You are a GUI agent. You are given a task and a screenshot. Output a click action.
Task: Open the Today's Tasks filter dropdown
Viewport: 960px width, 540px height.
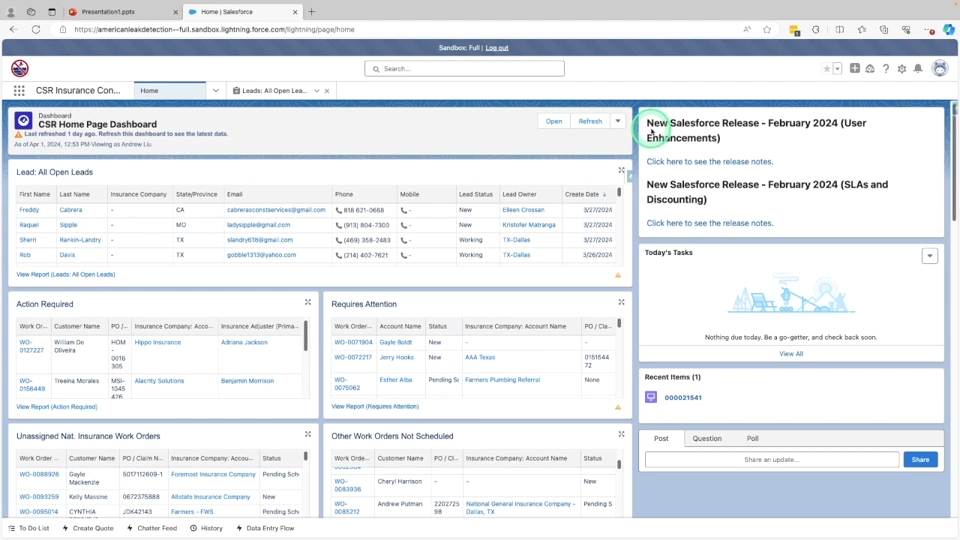[929, 256]
